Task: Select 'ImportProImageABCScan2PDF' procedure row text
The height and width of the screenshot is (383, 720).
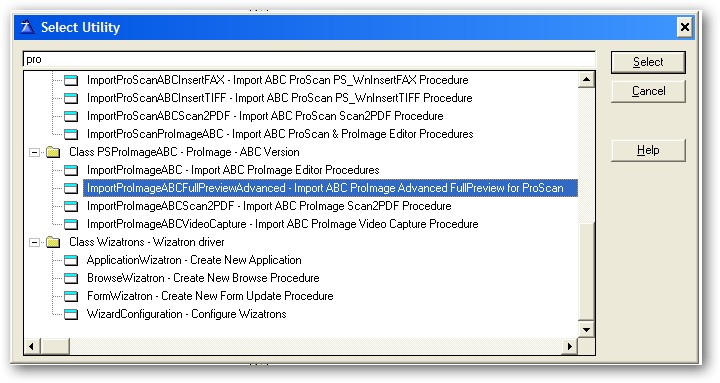Action: 269,206
